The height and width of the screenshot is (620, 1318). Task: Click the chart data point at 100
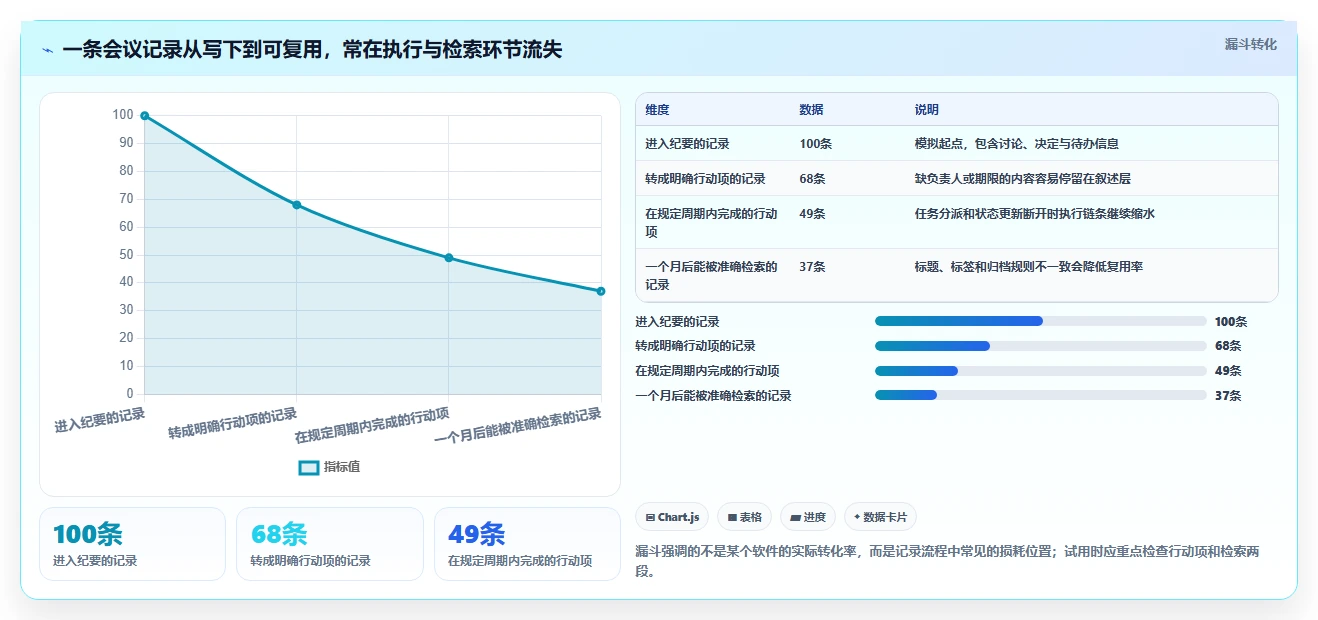(145, 116)
